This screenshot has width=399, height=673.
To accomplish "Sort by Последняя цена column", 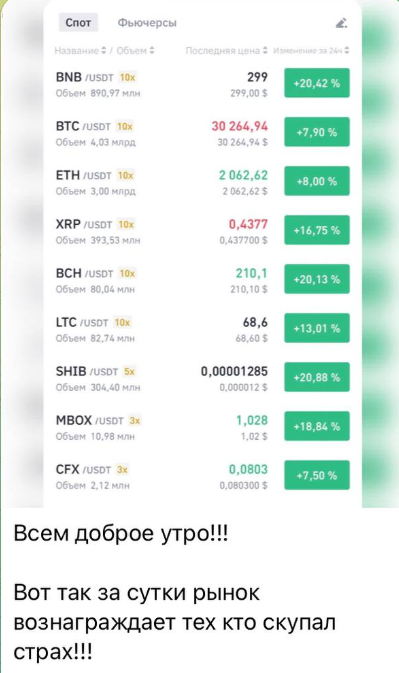I will [x=227, y=51].
